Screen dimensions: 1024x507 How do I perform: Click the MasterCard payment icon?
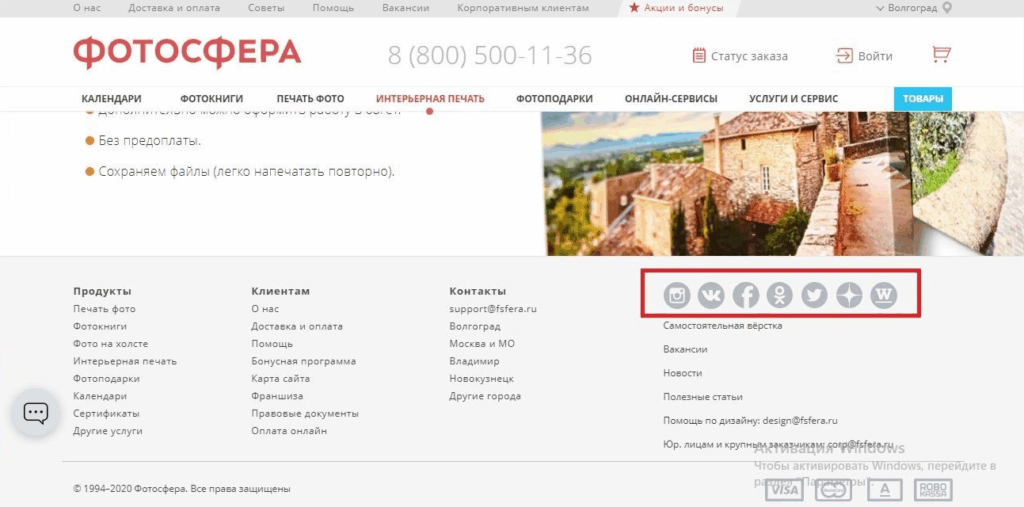[833, 490]
